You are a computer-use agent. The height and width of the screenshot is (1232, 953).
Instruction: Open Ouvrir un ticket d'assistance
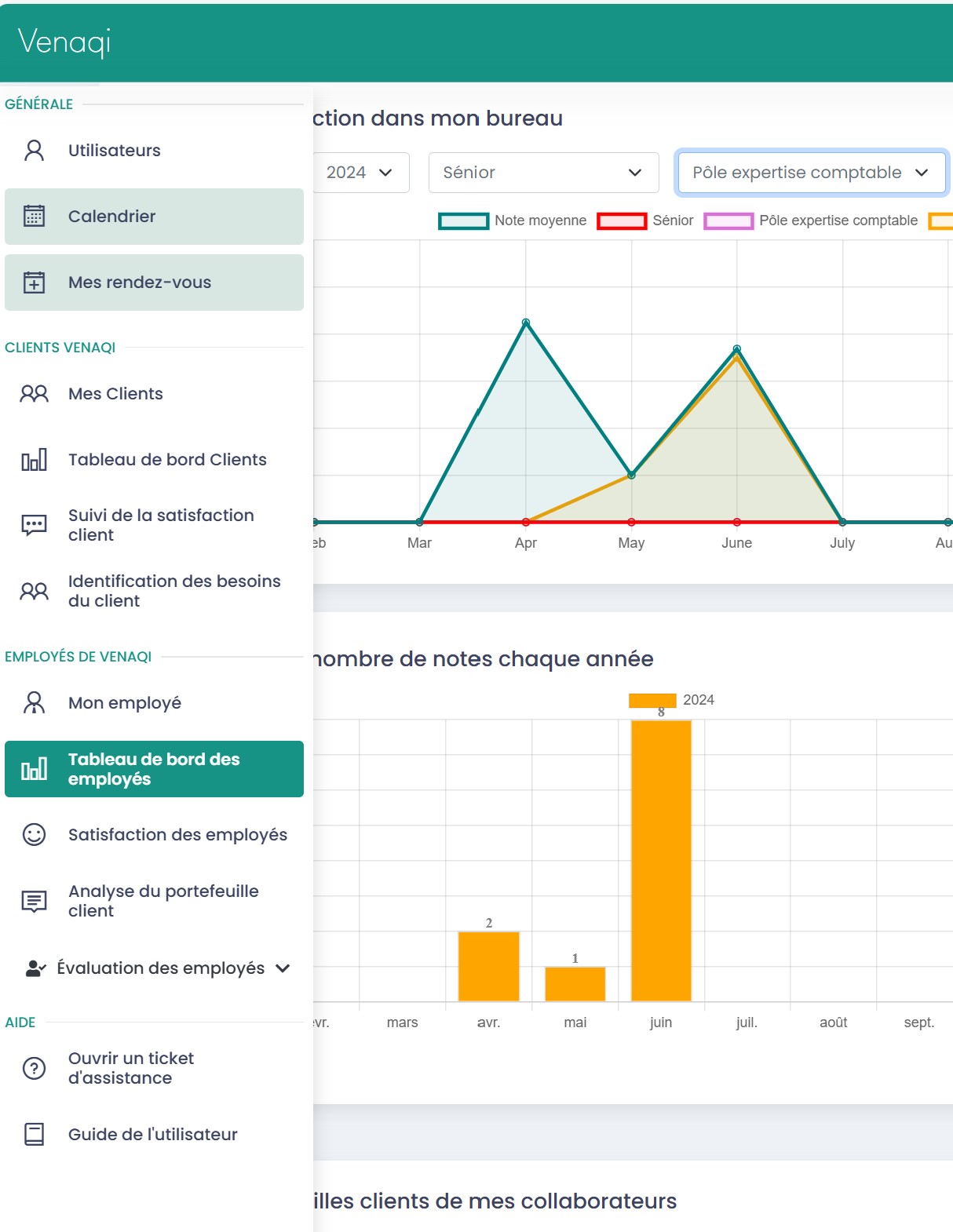(154, 1068)
